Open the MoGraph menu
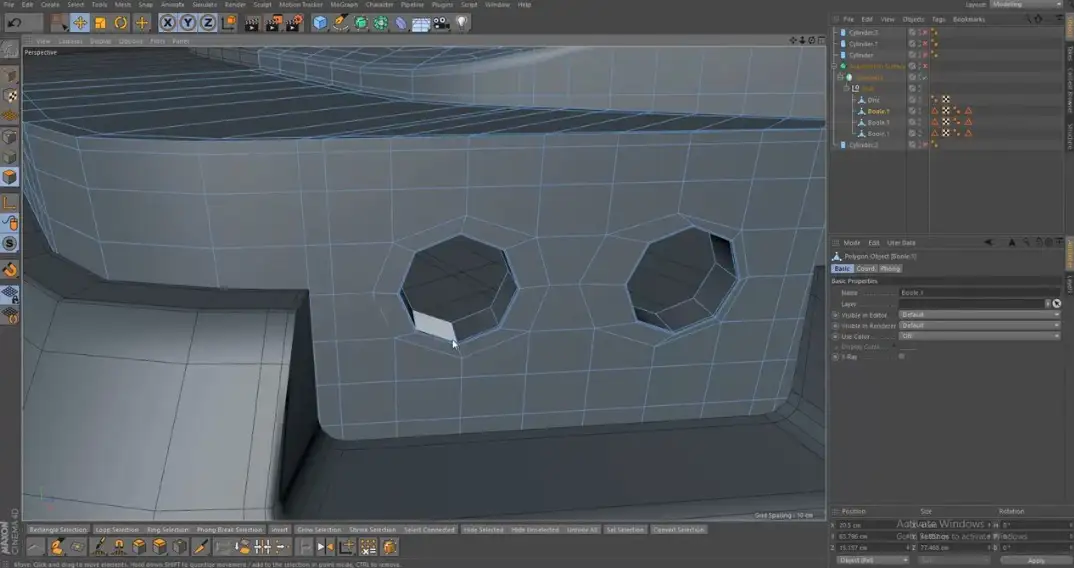The height and width of the screenshot is (568, 1074). (x=344, y=4)
